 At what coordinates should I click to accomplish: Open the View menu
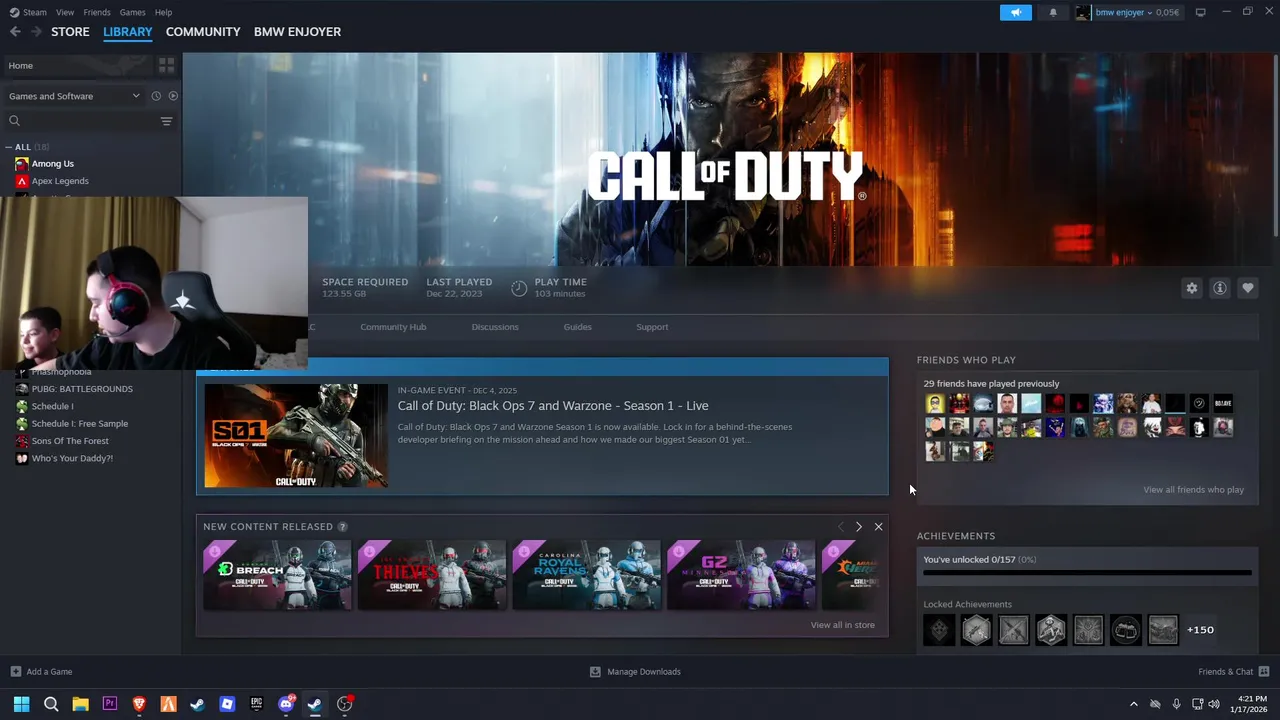point(65,12)
